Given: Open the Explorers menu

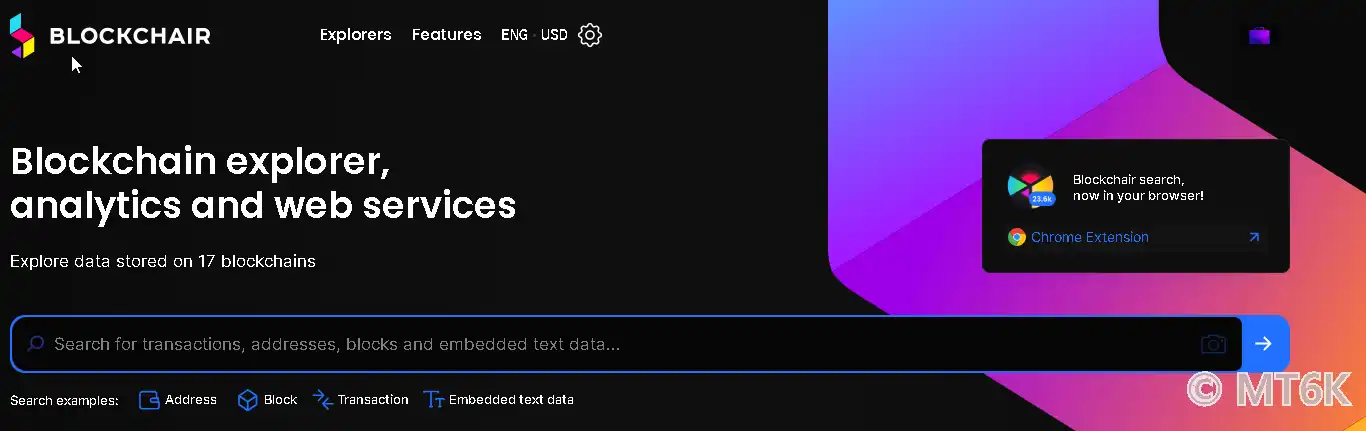Looking at the screenshot, I should [355, 35].
